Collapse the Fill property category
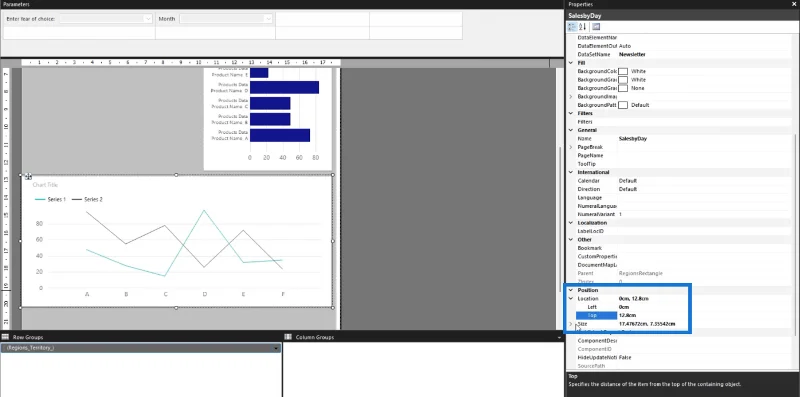The height and width of the screenshot is (397, 800). [x=571, y=63]
